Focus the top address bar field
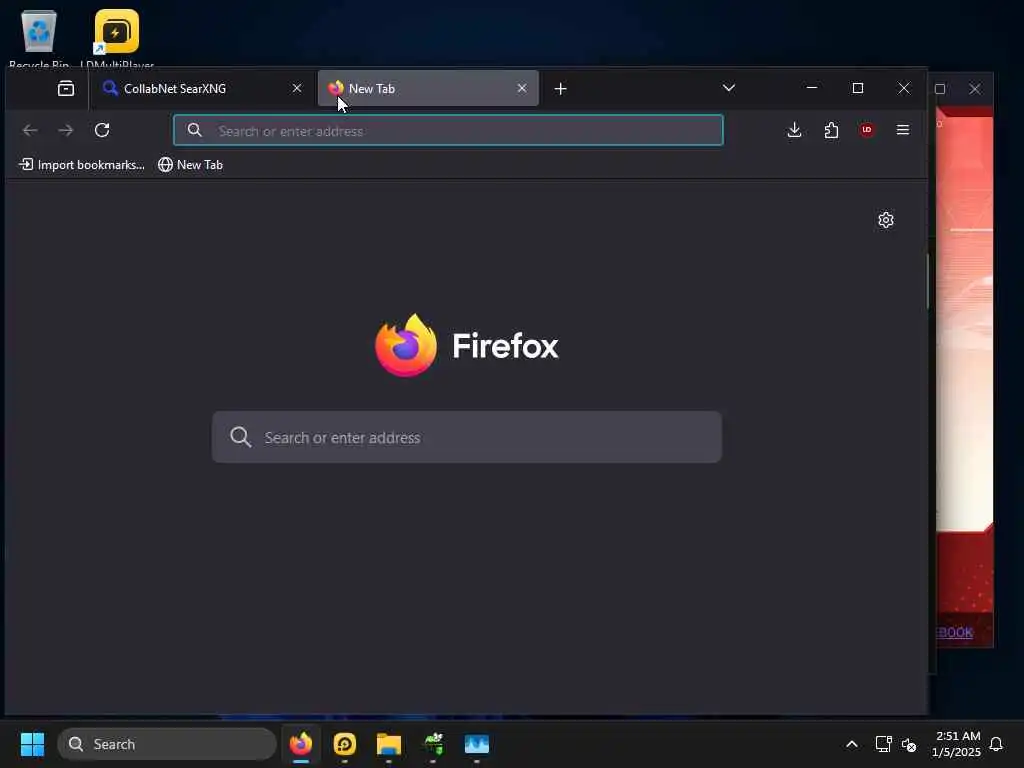Image resolution: width=1024 pixels, height=768 pixels. pyautogui.click(x=448, y=130)
